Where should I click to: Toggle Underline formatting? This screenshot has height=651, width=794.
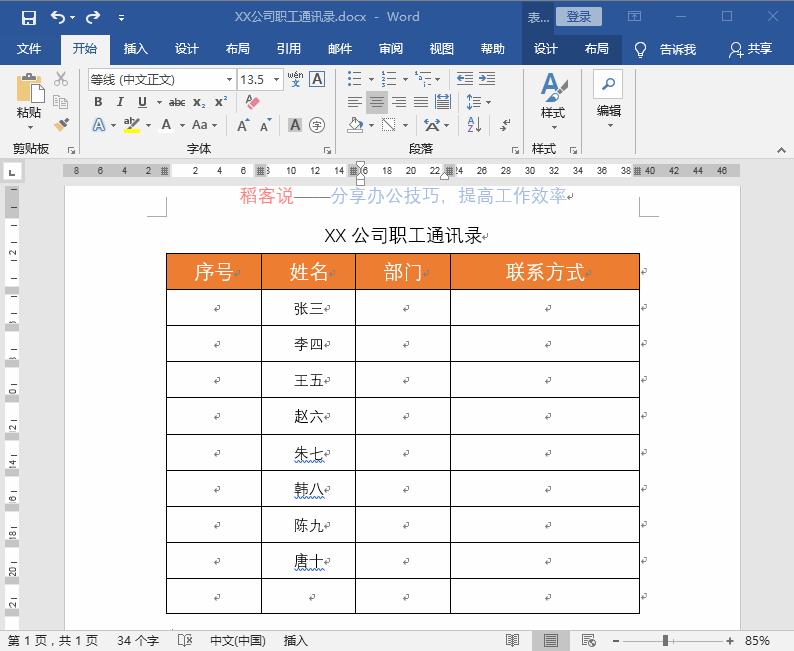(x=142, y=102)
